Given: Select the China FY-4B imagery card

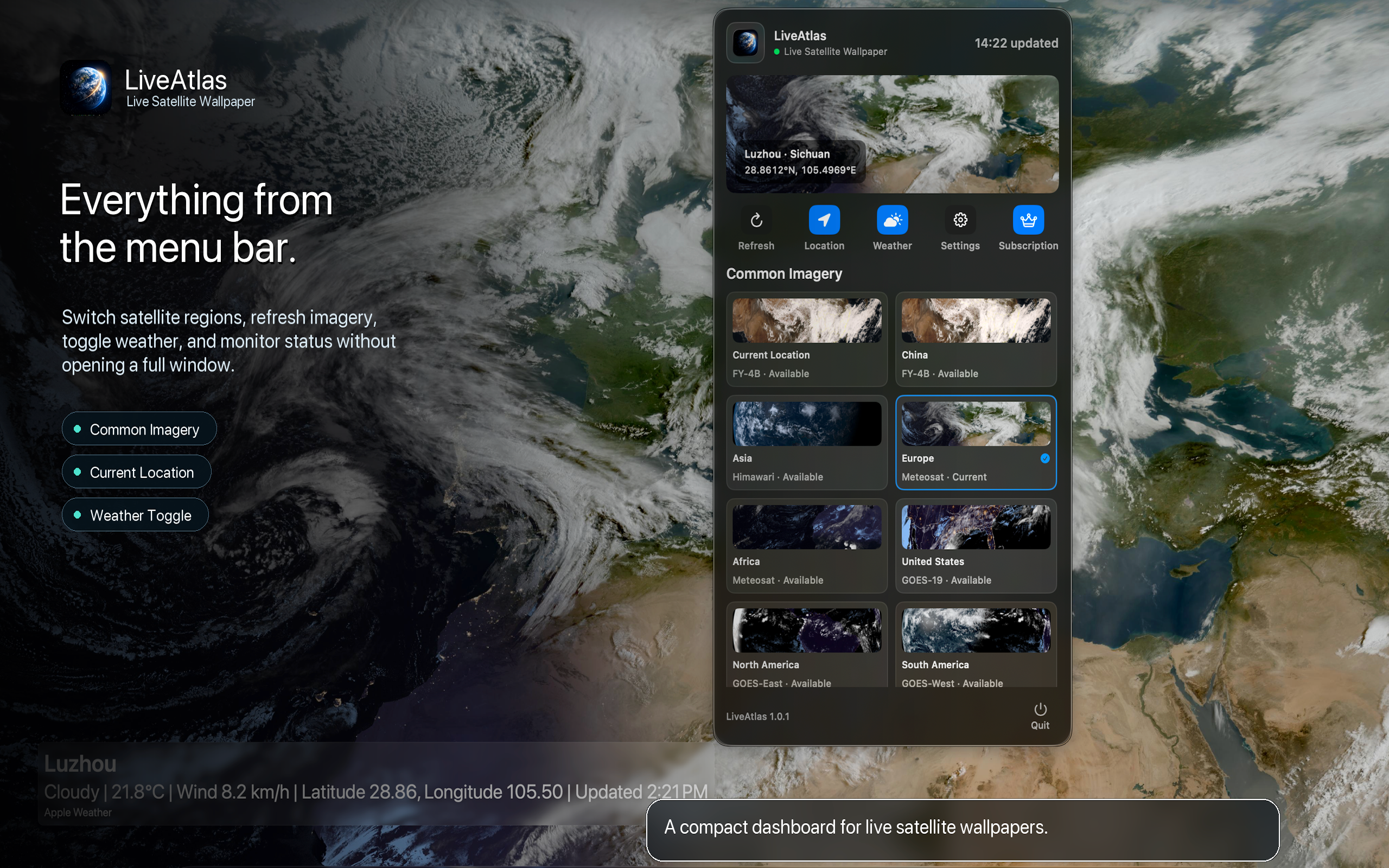Looking at the screenshot, I should tap(976, 339).
